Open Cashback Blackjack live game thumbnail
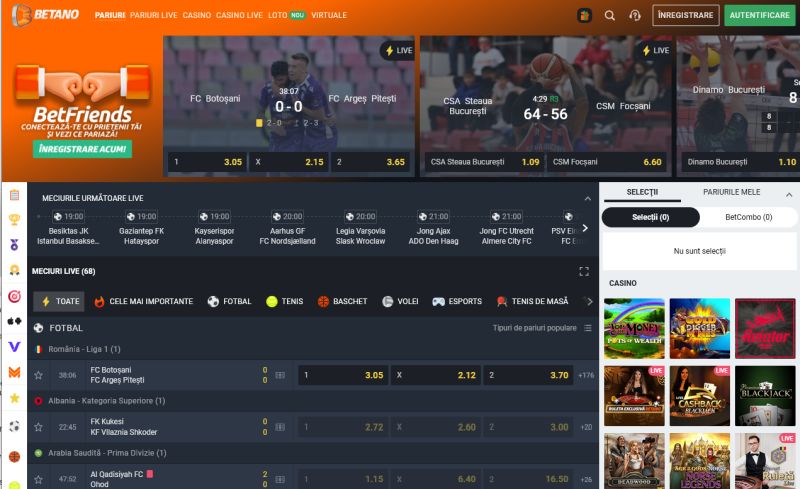The width and height of the screenshot is (800, 489). tap(699, 396)
